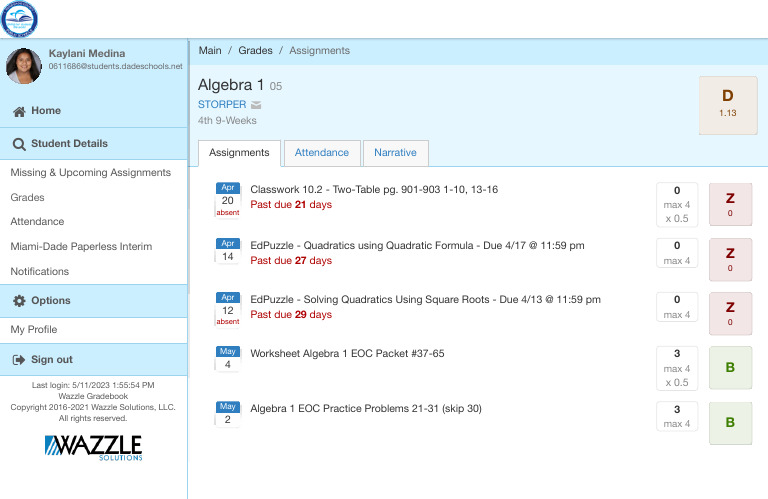
Task: Click the Apr 20 calendar date icon
Action: pyautogui.click(x=228, y=196)
